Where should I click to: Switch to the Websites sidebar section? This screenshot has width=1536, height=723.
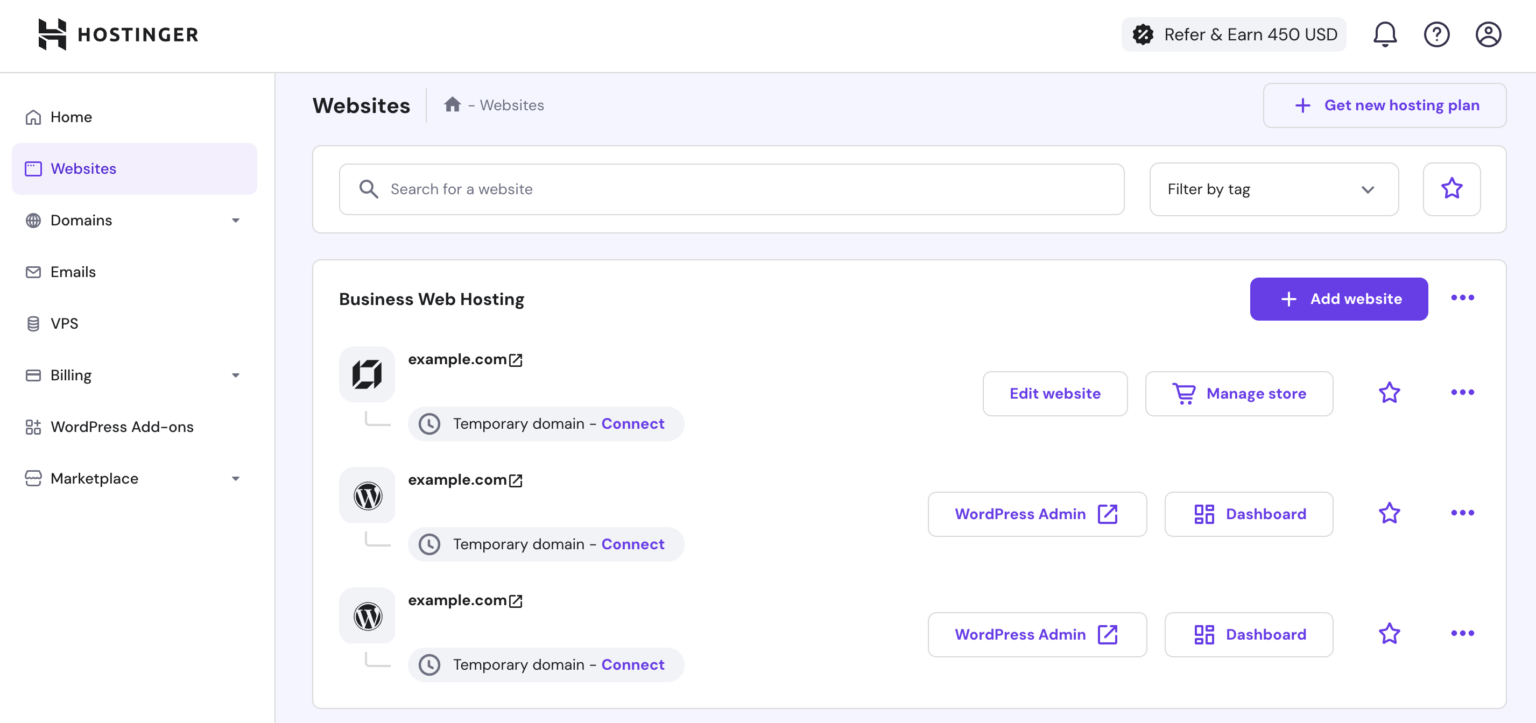[x=83, y=168]
